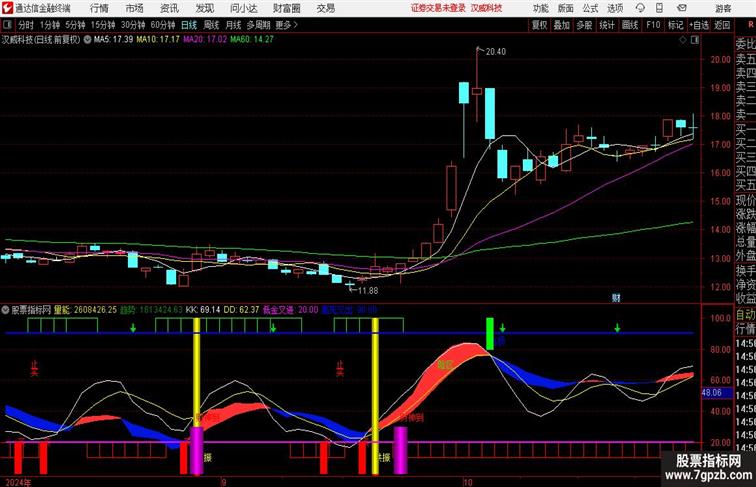Image resolution: width=756 pixels, height=487 pixels.
Task: Open the mail envelope icon
Action: (682, 8)
